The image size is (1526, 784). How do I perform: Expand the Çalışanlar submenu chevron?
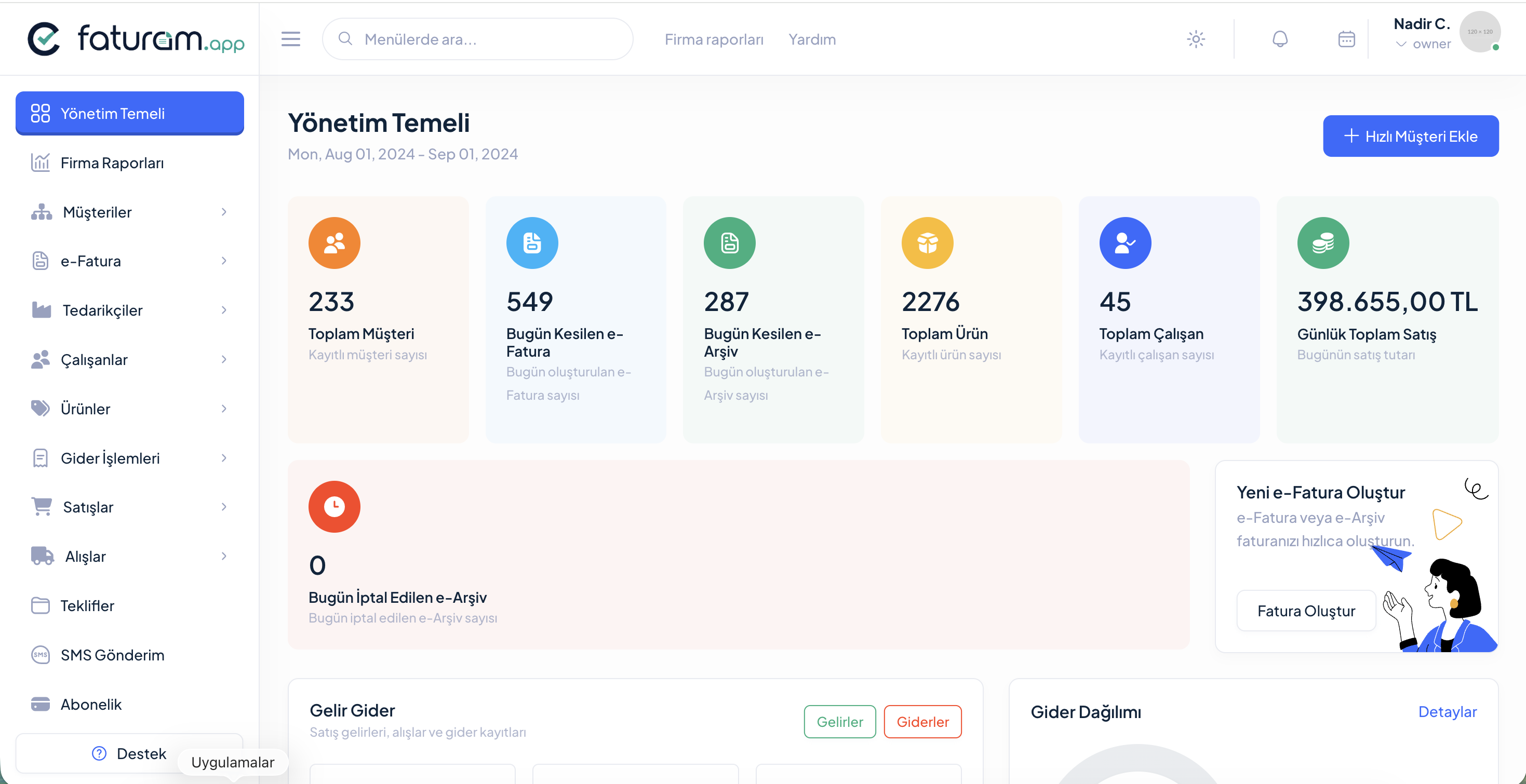[x=224, y=359]
